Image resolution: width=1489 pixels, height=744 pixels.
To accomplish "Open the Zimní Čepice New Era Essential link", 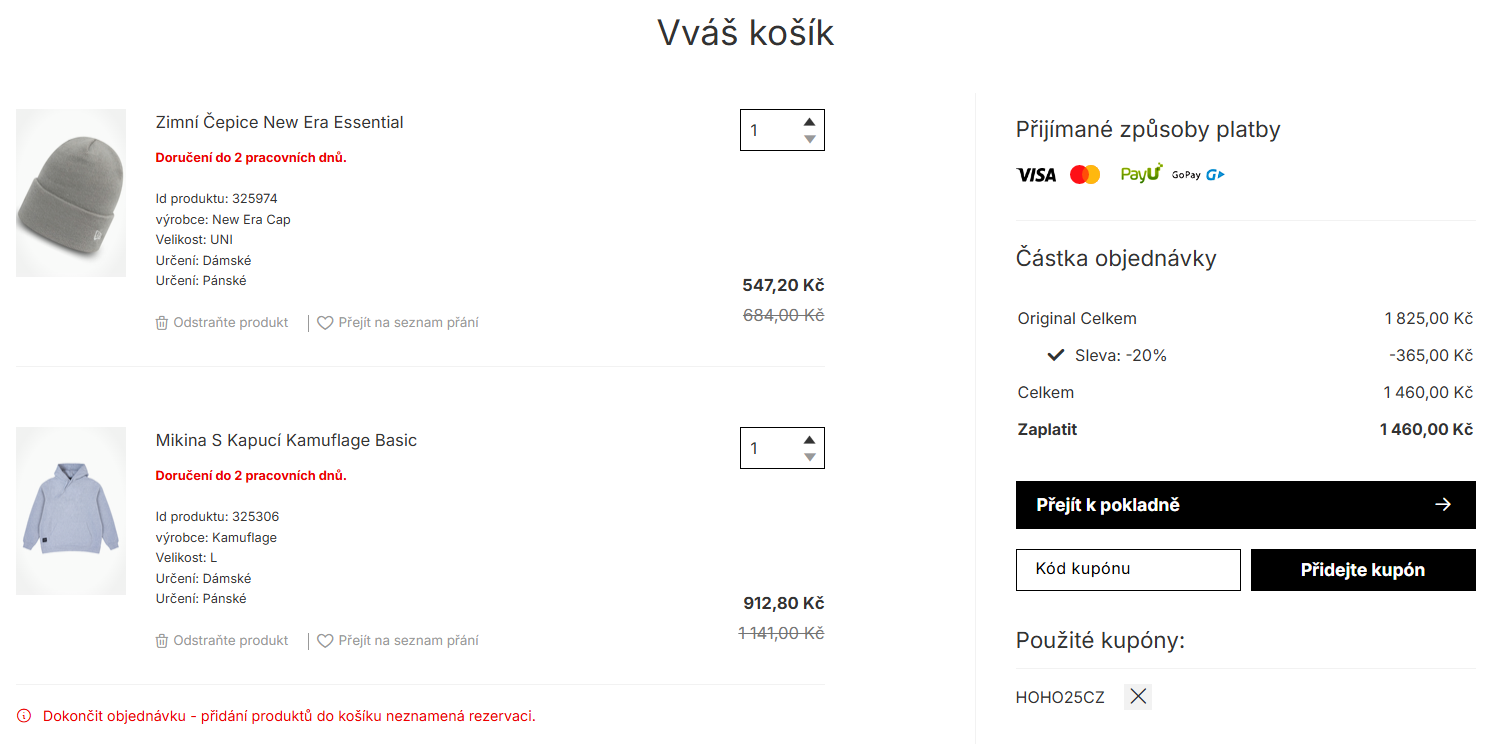I will click(x=279, y=123).
